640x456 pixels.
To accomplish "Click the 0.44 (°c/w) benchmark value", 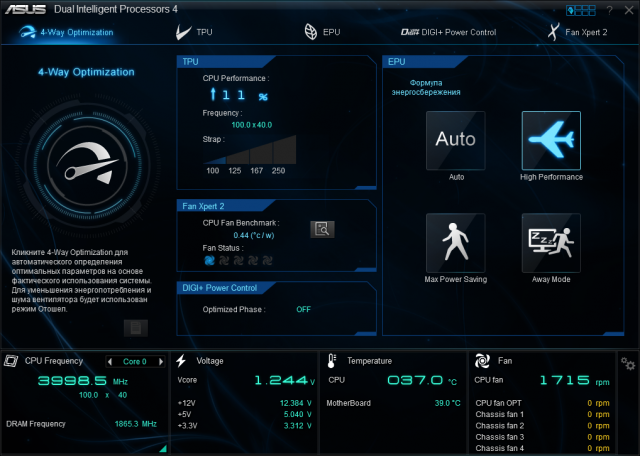I will pos(253,235).
